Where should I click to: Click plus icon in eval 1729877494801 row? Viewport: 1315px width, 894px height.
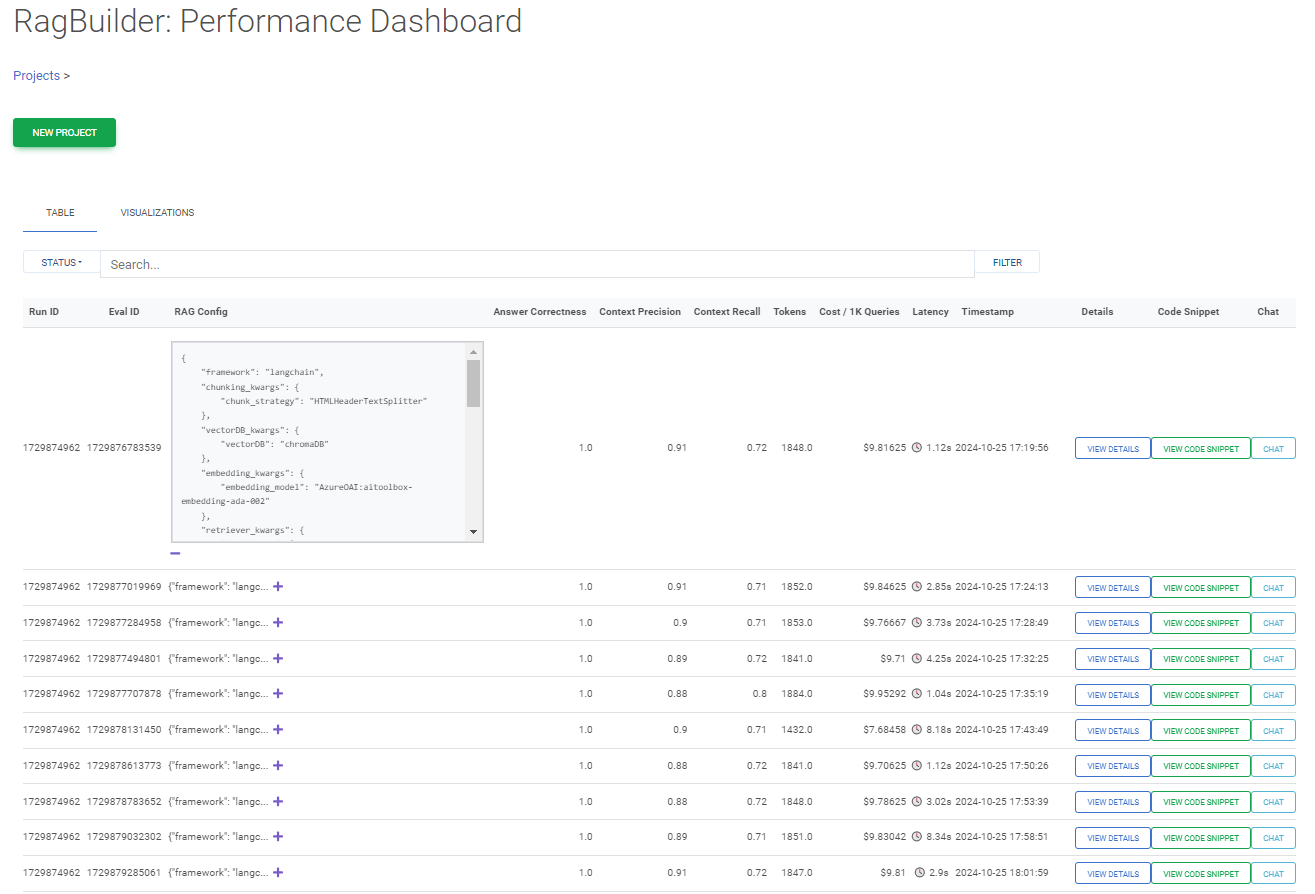(x=278, y=659)
